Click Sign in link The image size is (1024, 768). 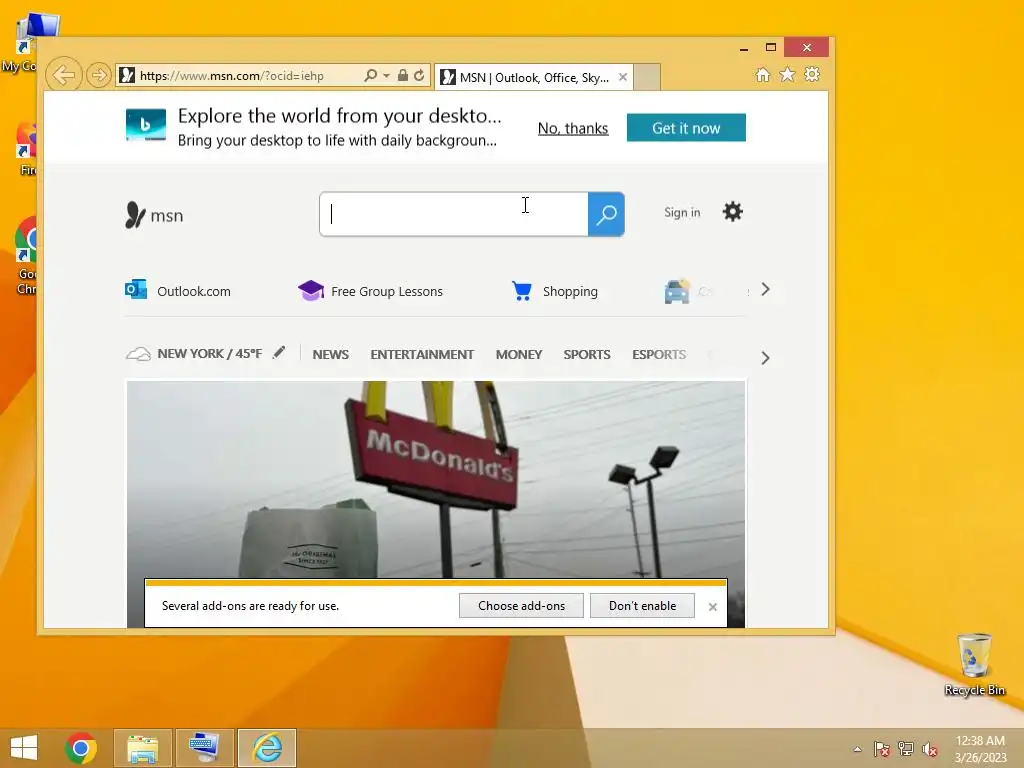pyautogui.click(x=682, y=212)
